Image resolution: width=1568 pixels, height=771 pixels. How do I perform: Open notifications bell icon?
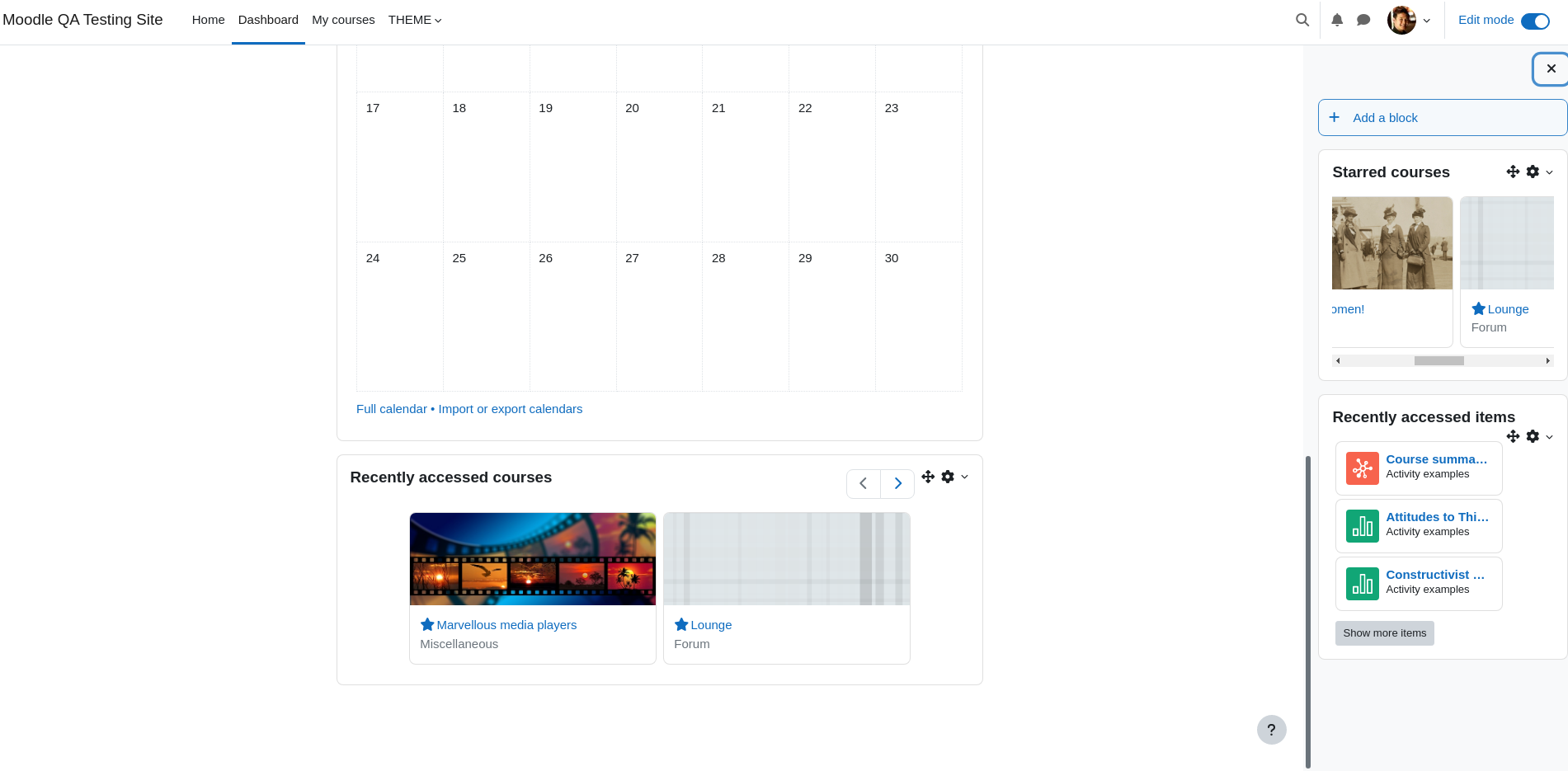(1337, 20)
